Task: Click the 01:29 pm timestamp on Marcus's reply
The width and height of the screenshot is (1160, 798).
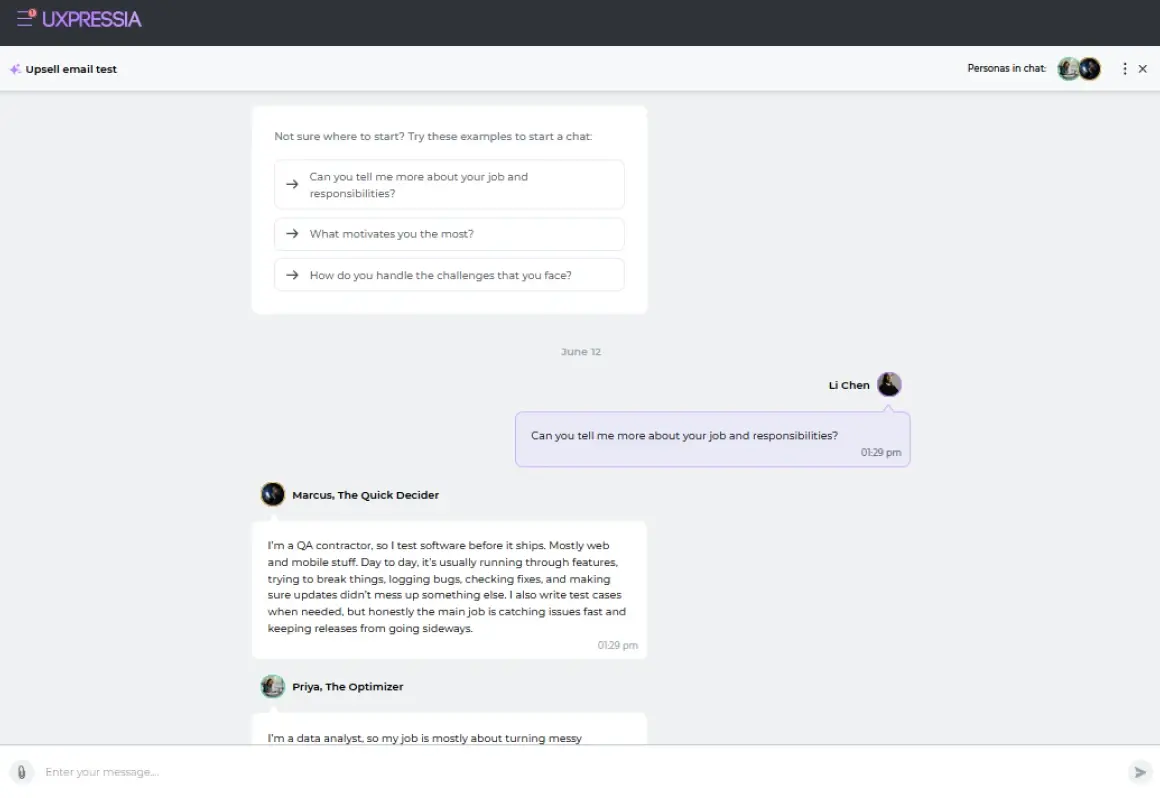Action: point(618,646)
